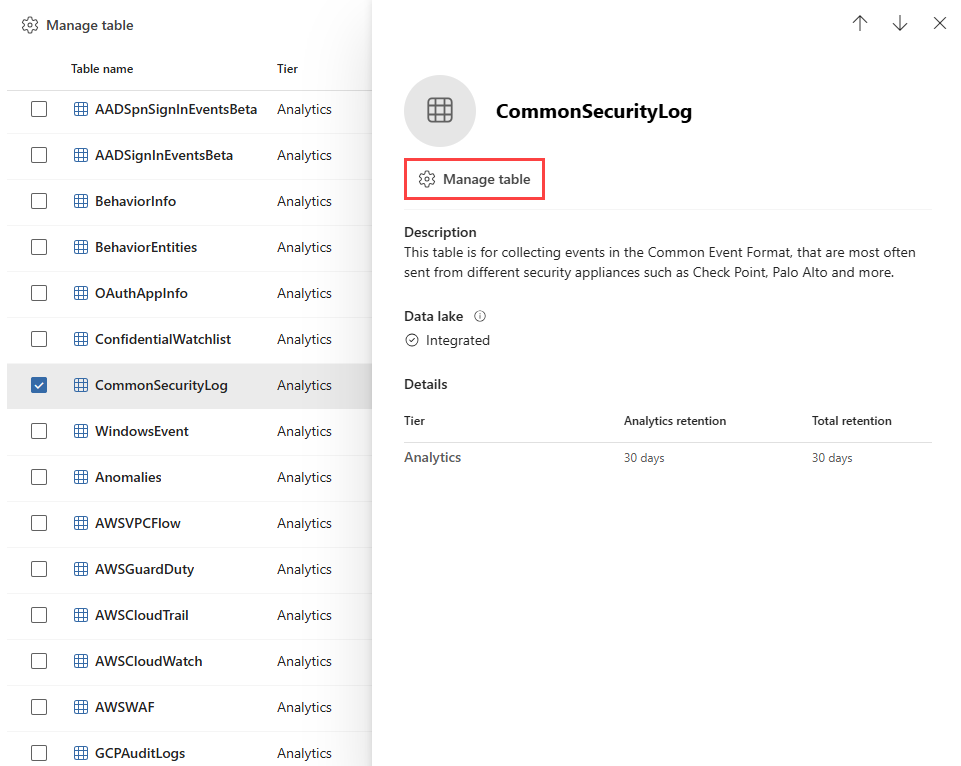The width and height of the screenshot is (961, 766).
Task: Open the OAuthAppInfo table name
Action: point(141,293)
